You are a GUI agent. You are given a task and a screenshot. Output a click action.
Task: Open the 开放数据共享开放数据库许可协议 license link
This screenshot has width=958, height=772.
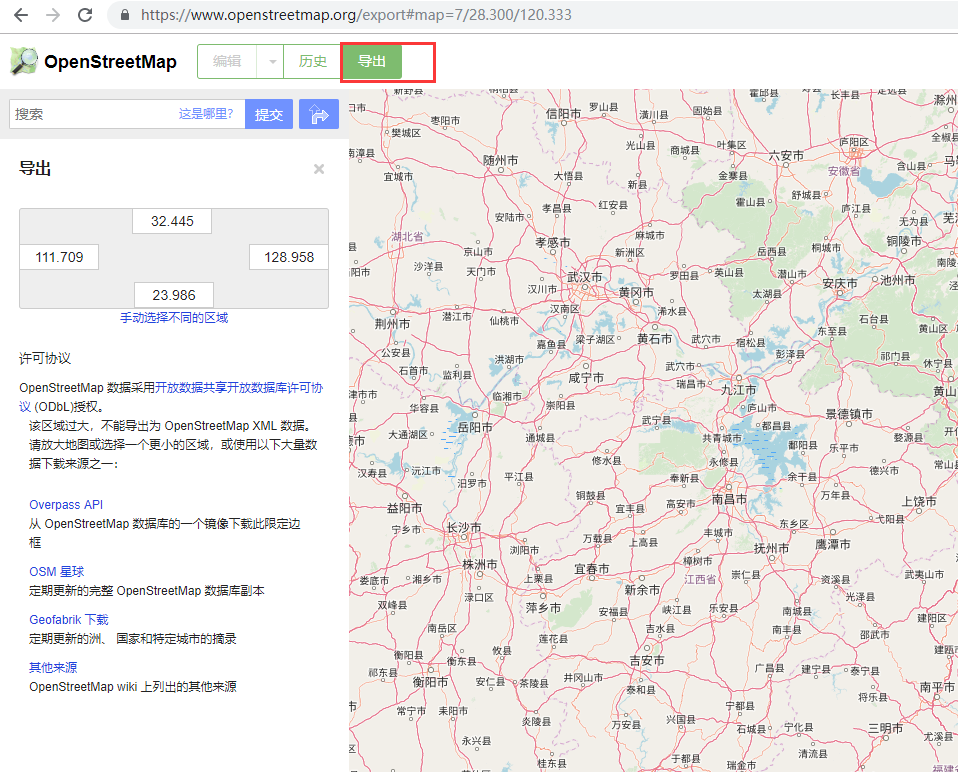click(x=239, y=387)
